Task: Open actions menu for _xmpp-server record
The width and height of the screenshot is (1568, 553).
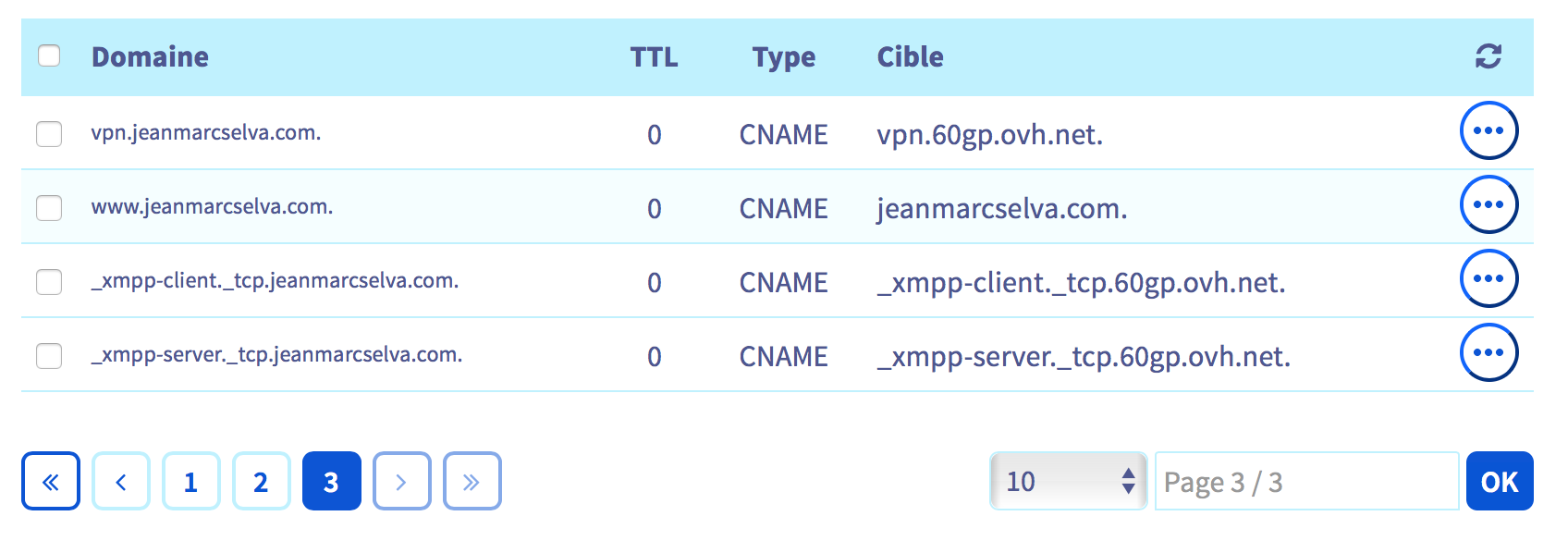Action: [x=1488, y=353]
